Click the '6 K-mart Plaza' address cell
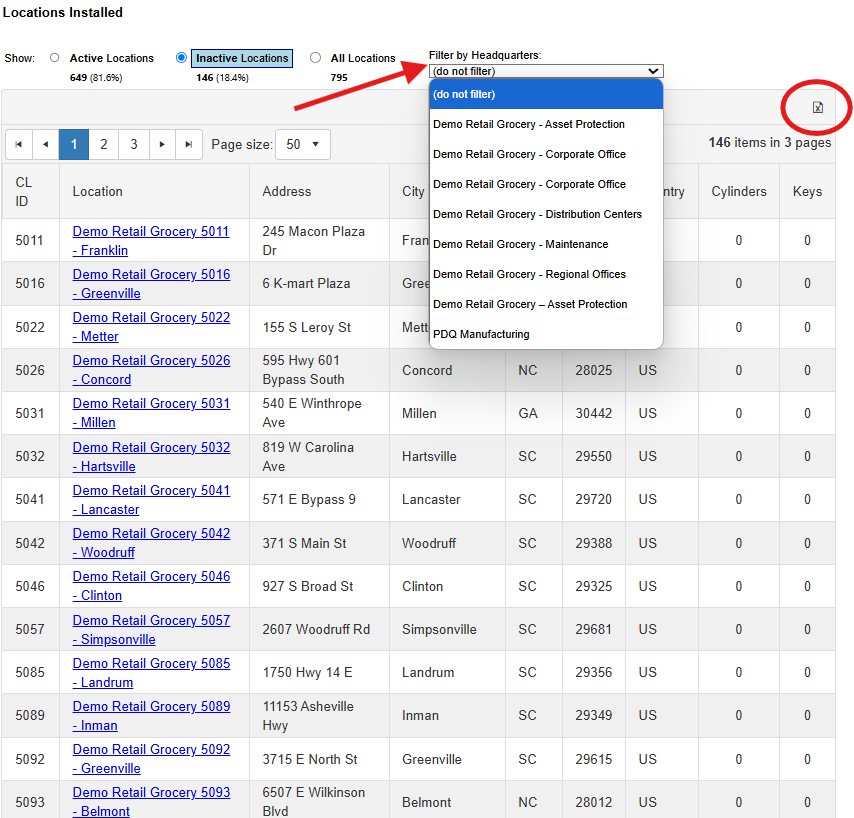Viewport: 854px width, 818px height. [x=319, y=284]
